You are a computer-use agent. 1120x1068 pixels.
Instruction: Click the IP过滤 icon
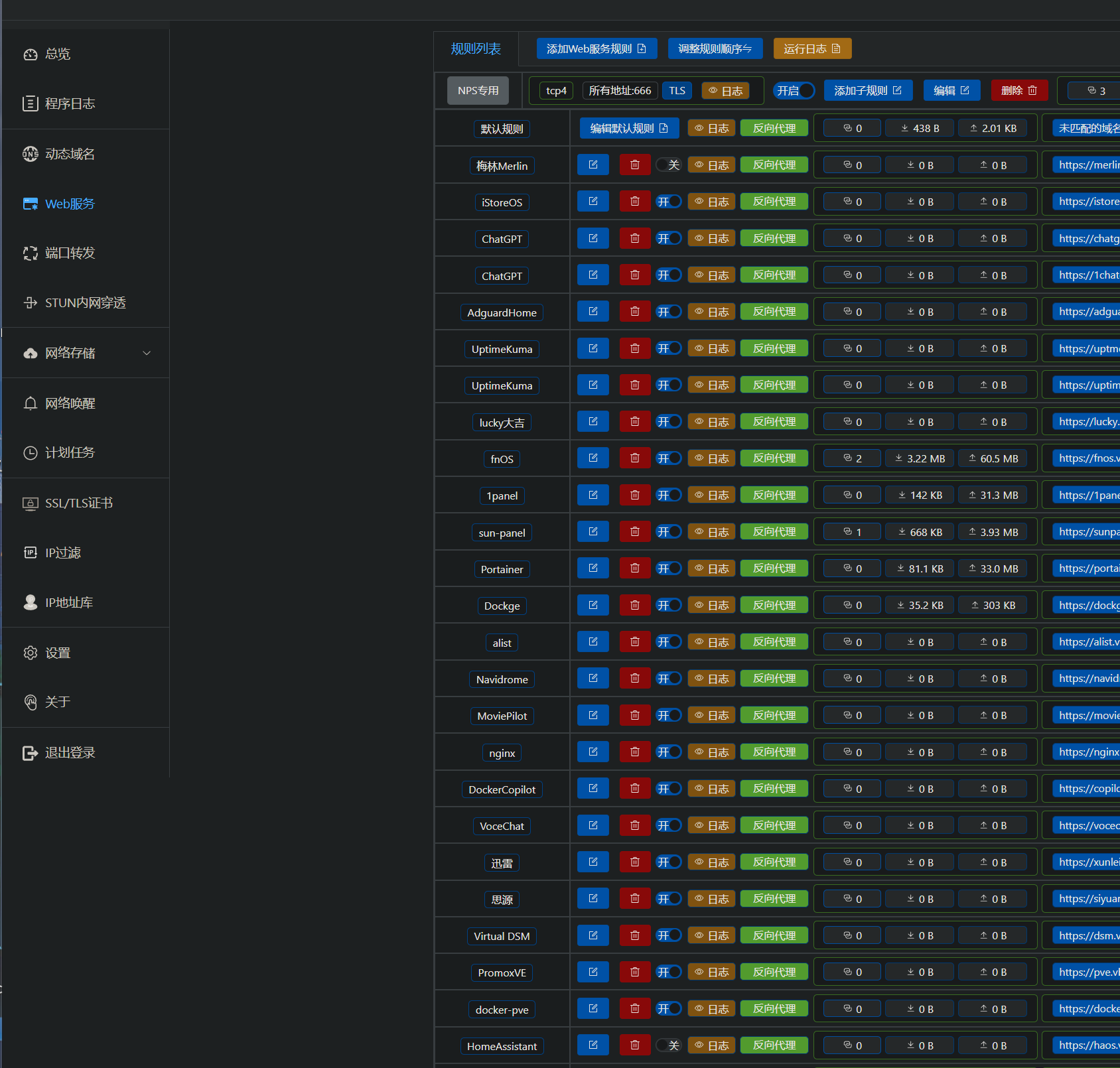point(31,553)
